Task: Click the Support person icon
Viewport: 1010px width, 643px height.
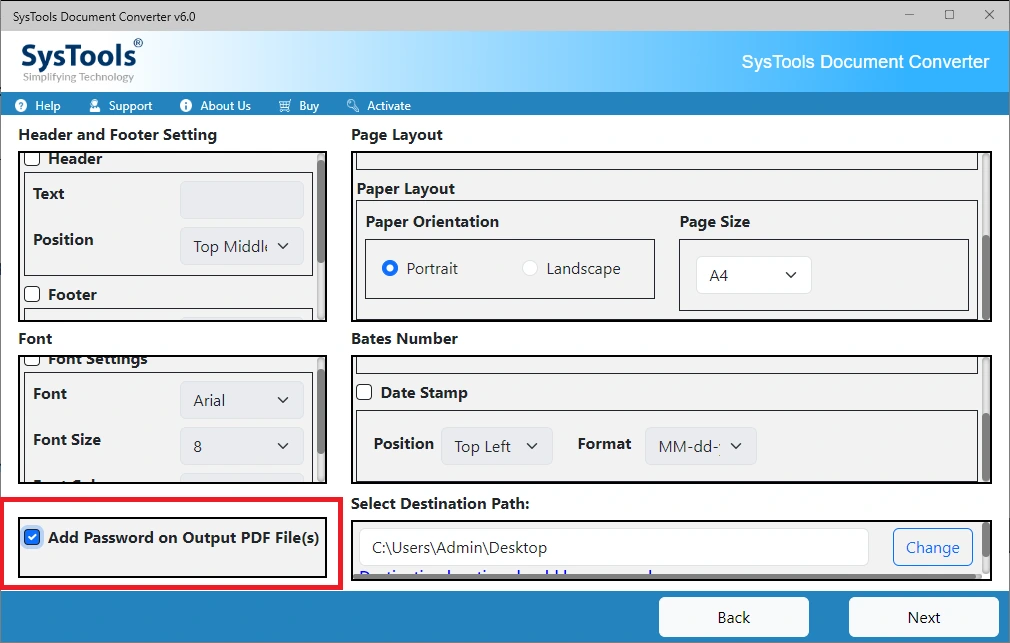Action: 95,106
